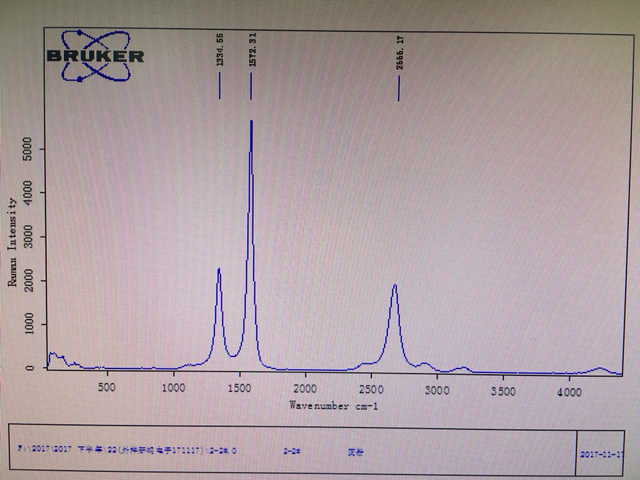Click the file path text in the footer
Screen dimensions: 640x480
[127, 450]
